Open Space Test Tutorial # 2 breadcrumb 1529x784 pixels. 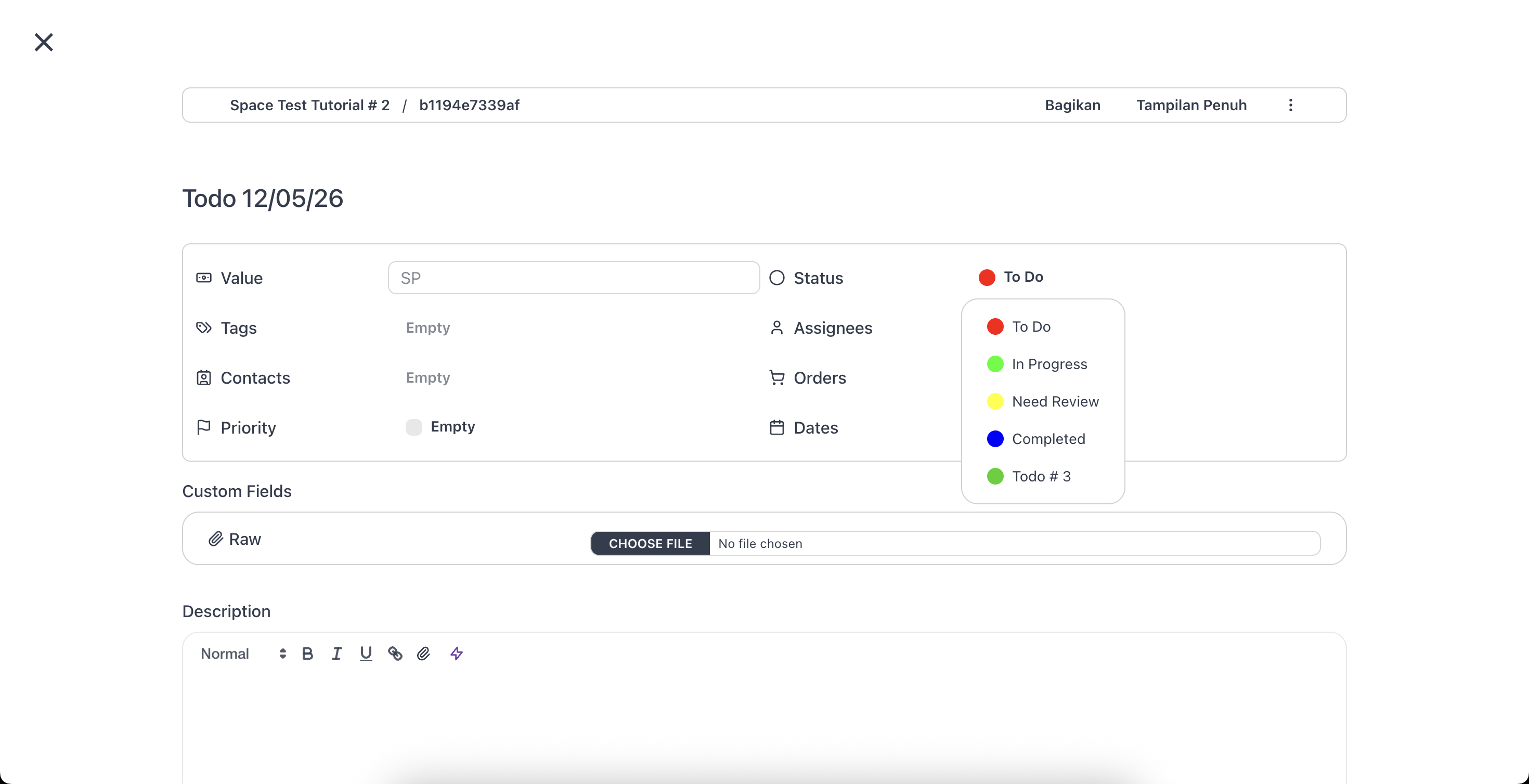tap(309, 105)
